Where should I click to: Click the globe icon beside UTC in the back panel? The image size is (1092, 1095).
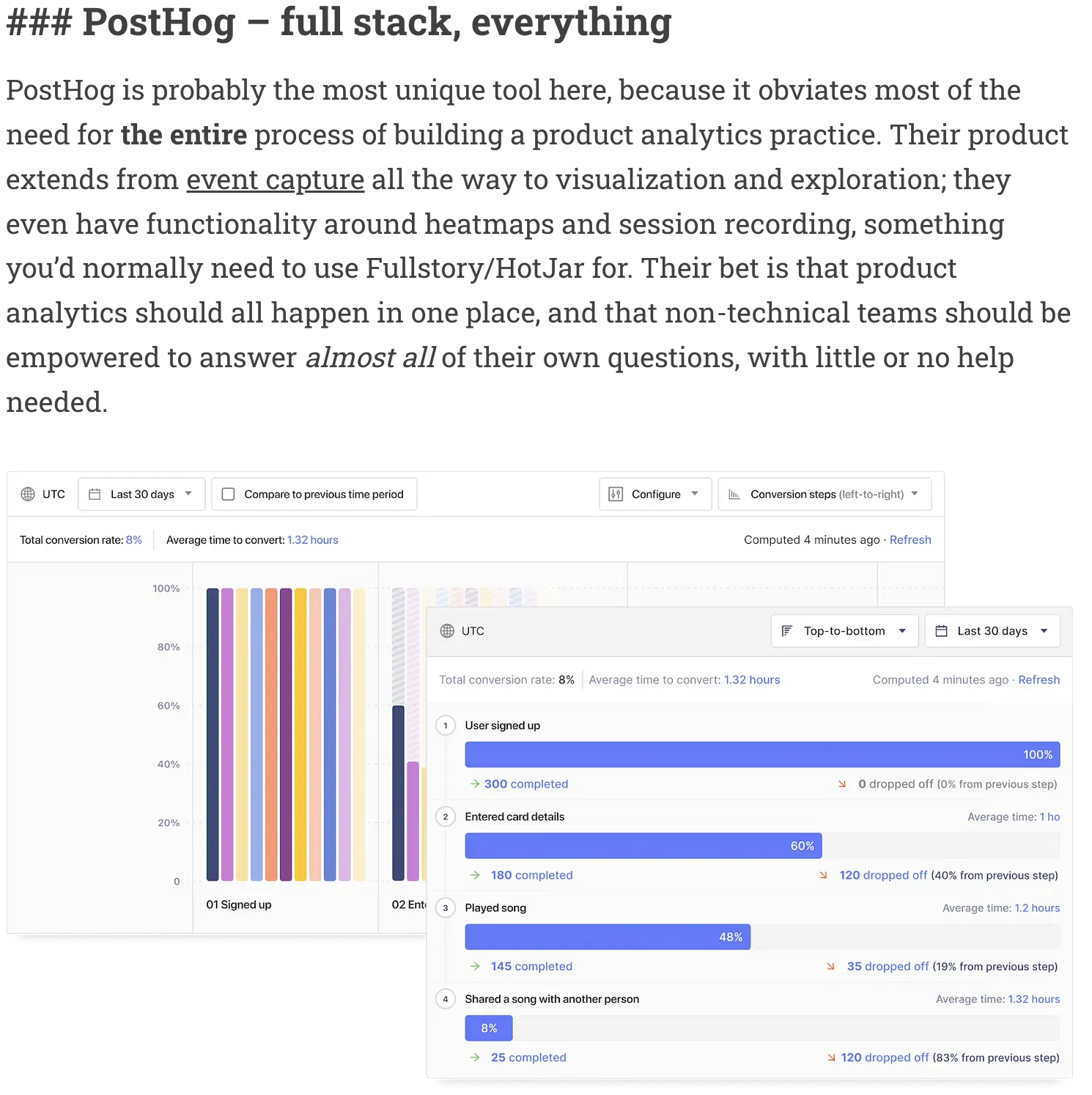[28, 494]
